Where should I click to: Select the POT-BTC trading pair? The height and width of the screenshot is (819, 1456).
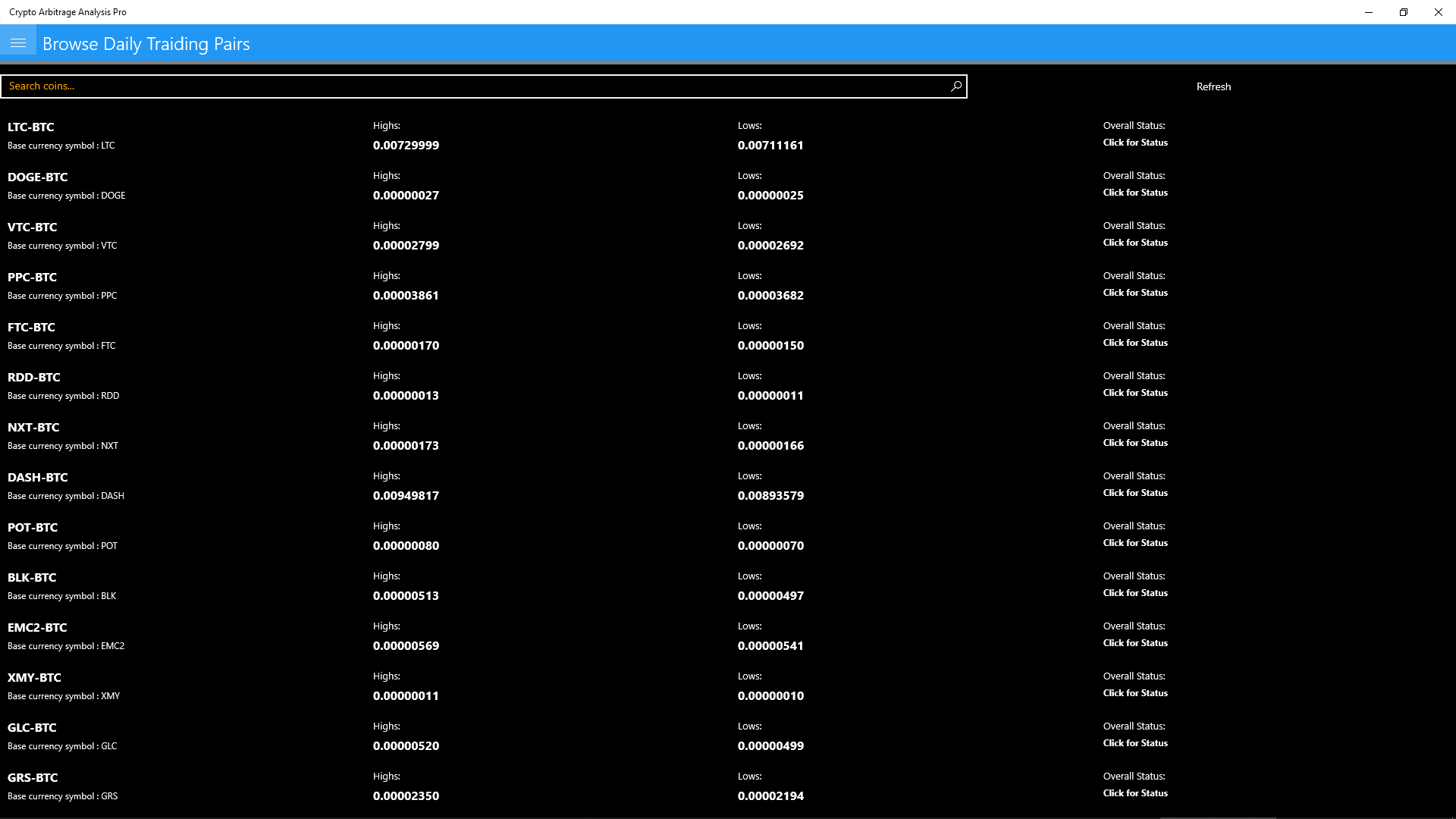coord(33,528)
